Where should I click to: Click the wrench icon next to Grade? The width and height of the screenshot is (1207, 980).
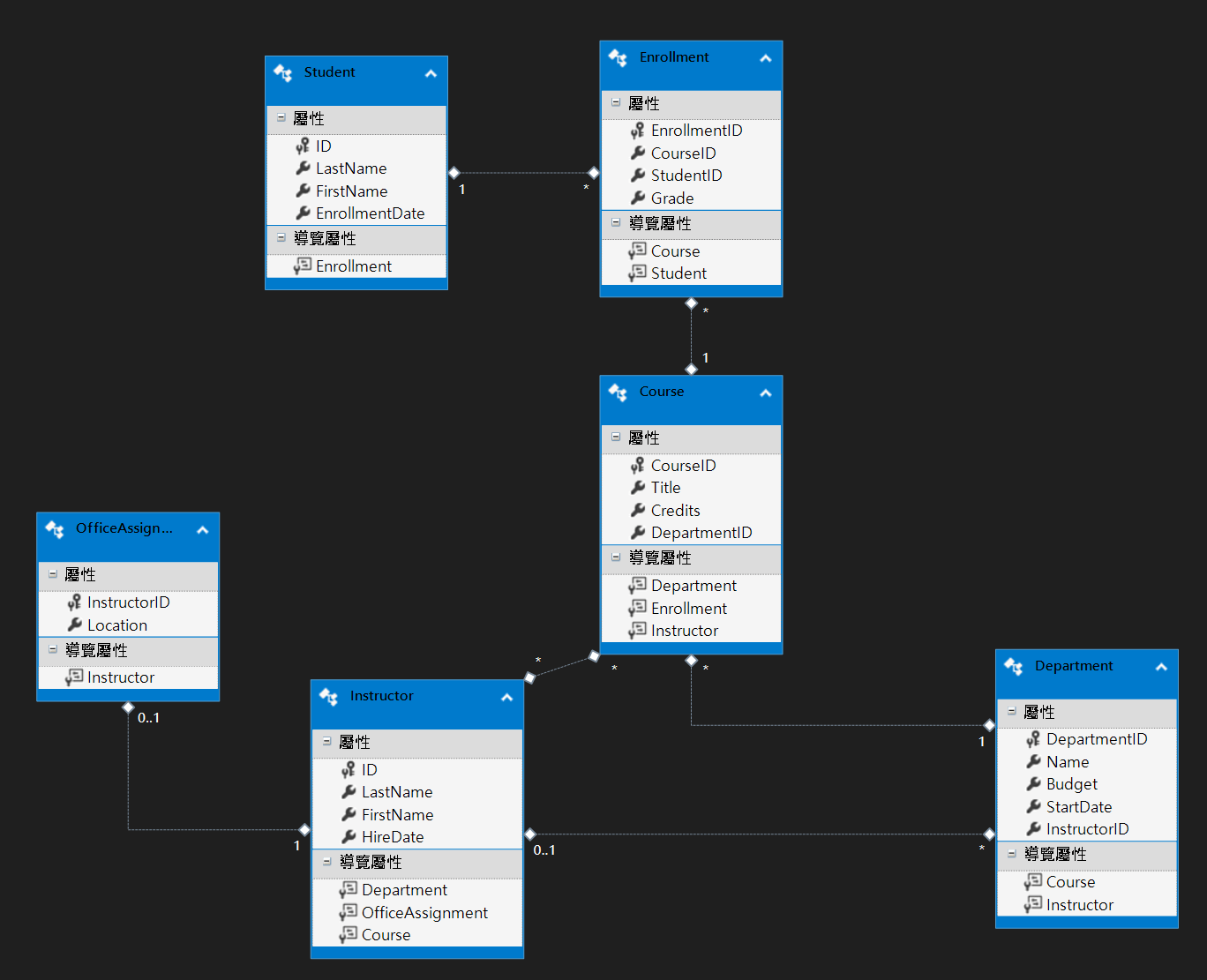[638, 198]
